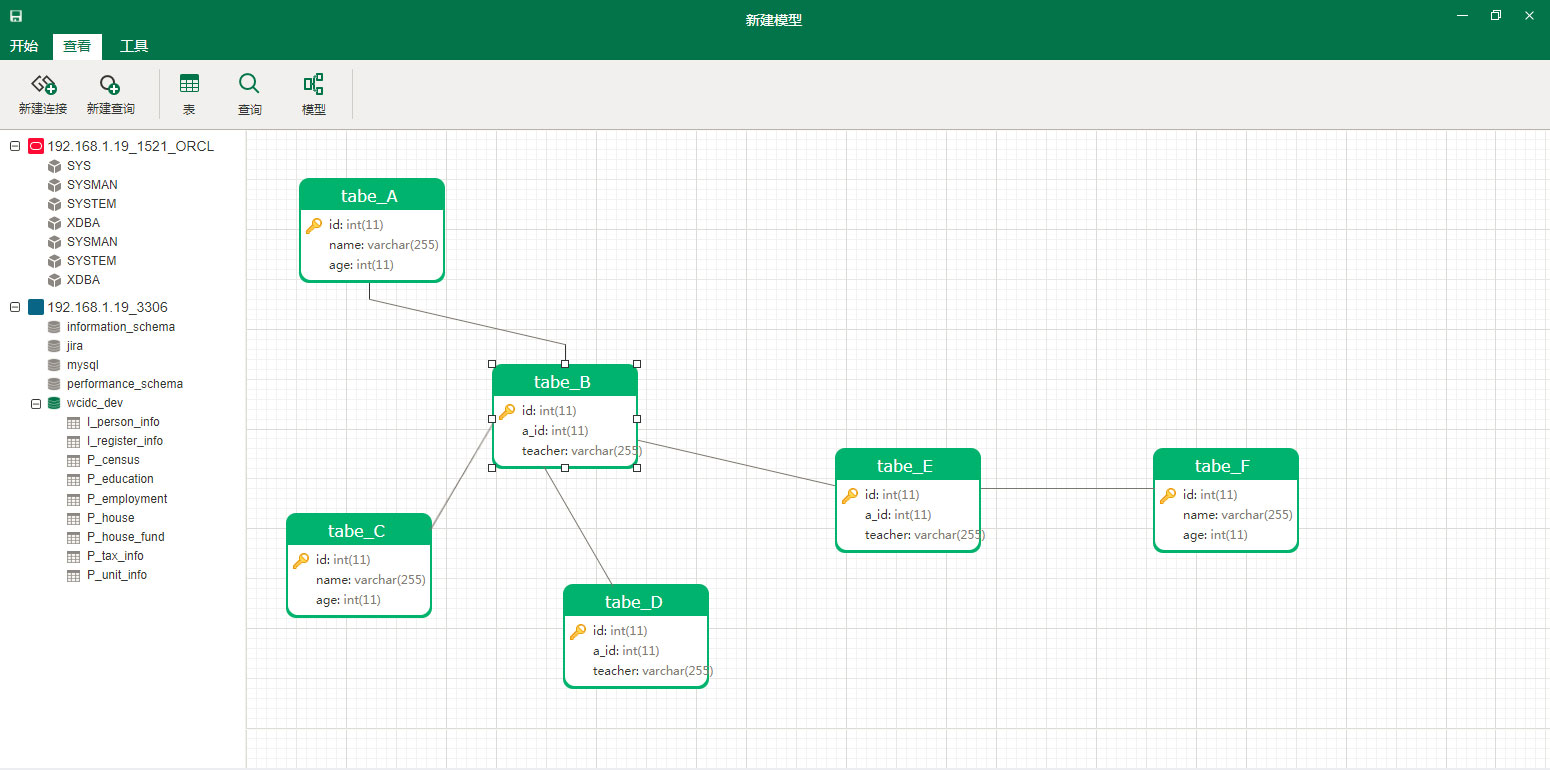
Task: Click top-middle resize handle of tabe_B
Action: (565, 364)
